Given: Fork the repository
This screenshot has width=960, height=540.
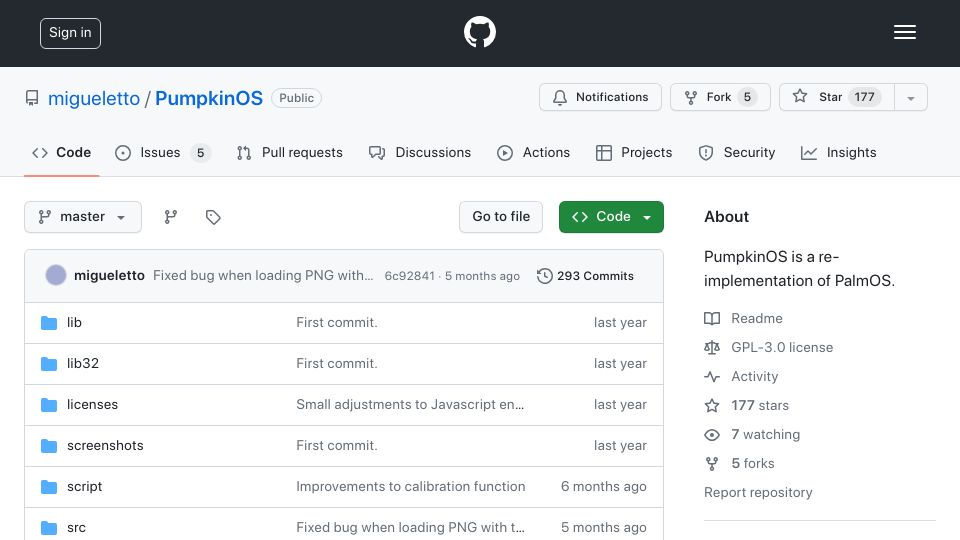Looking at the screenshot, I should click(x=720, y=97).
